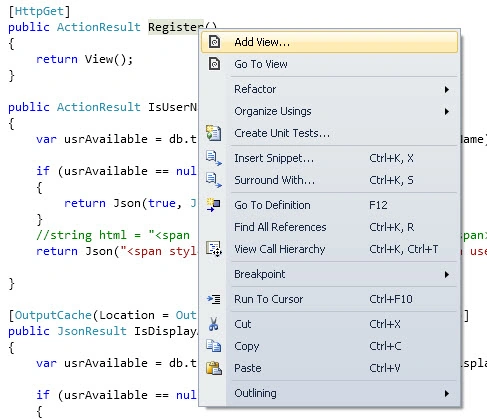This screenshot has width=487, height=419.
Task: Click the HttpGet attribute in code
Action: (x=39, y=11)
